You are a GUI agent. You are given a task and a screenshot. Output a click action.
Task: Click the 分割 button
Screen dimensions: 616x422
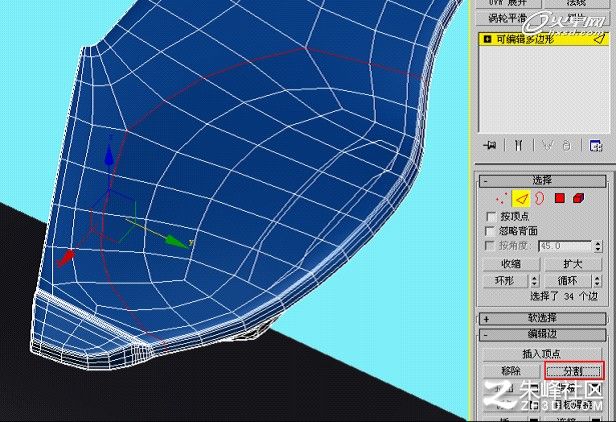pyautogui.click(x=574, y=371)
